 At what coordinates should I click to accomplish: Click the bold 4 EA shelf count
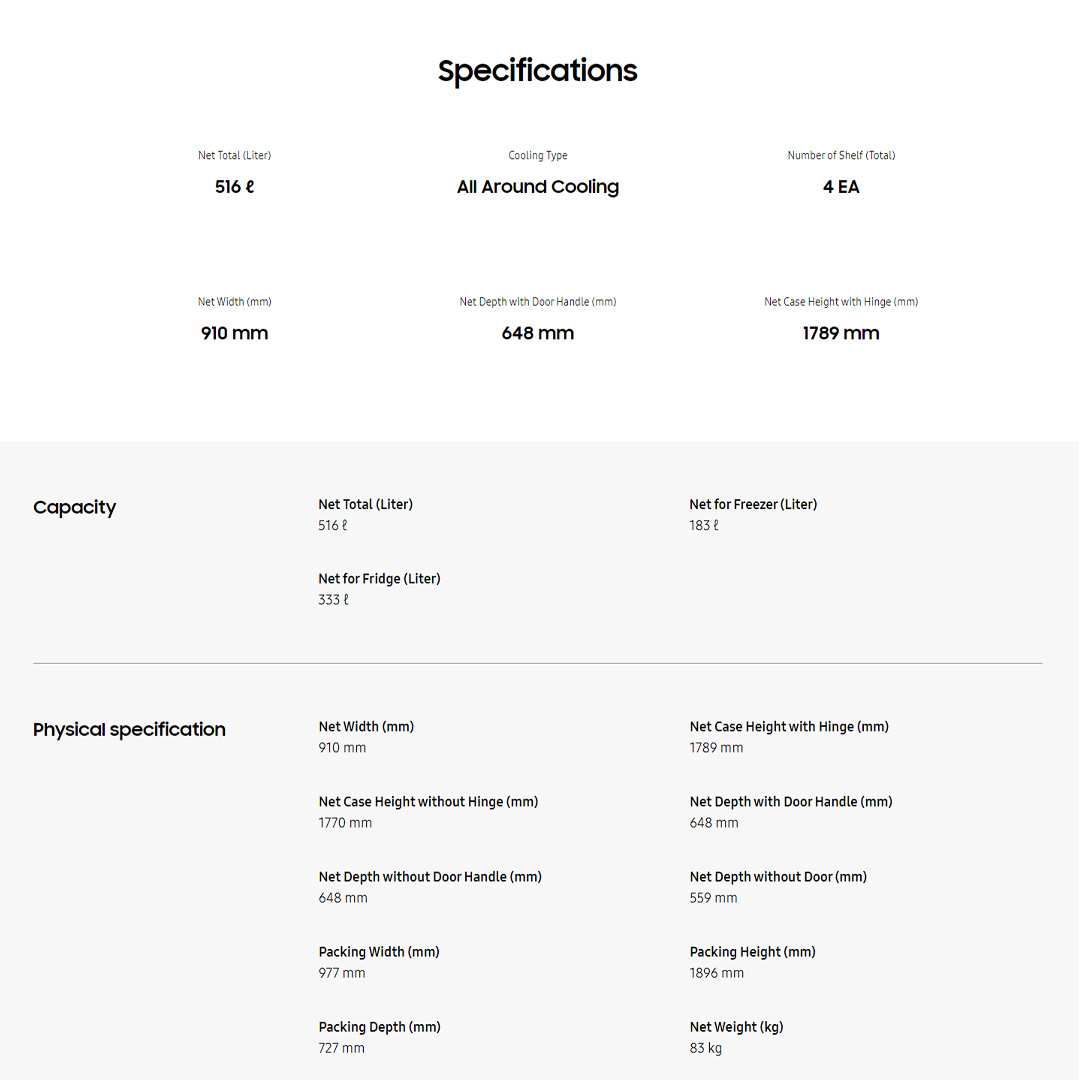click(841, 187)
